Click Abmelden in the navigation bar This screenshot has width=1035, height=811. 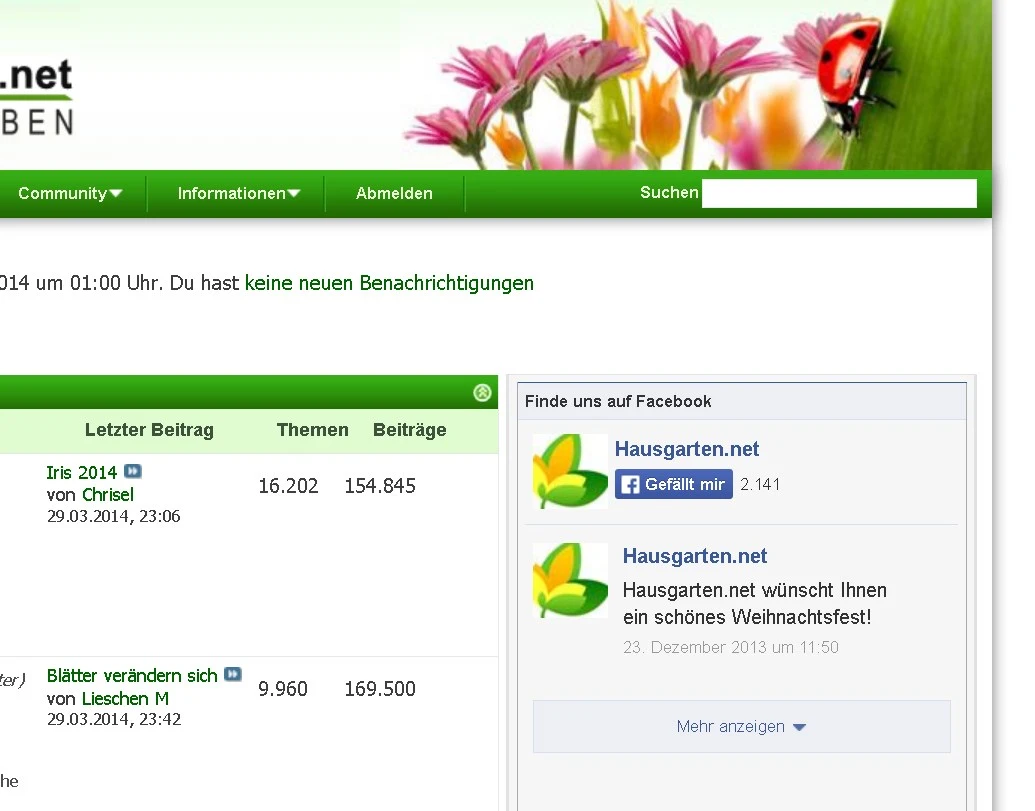tap(394, 194)
